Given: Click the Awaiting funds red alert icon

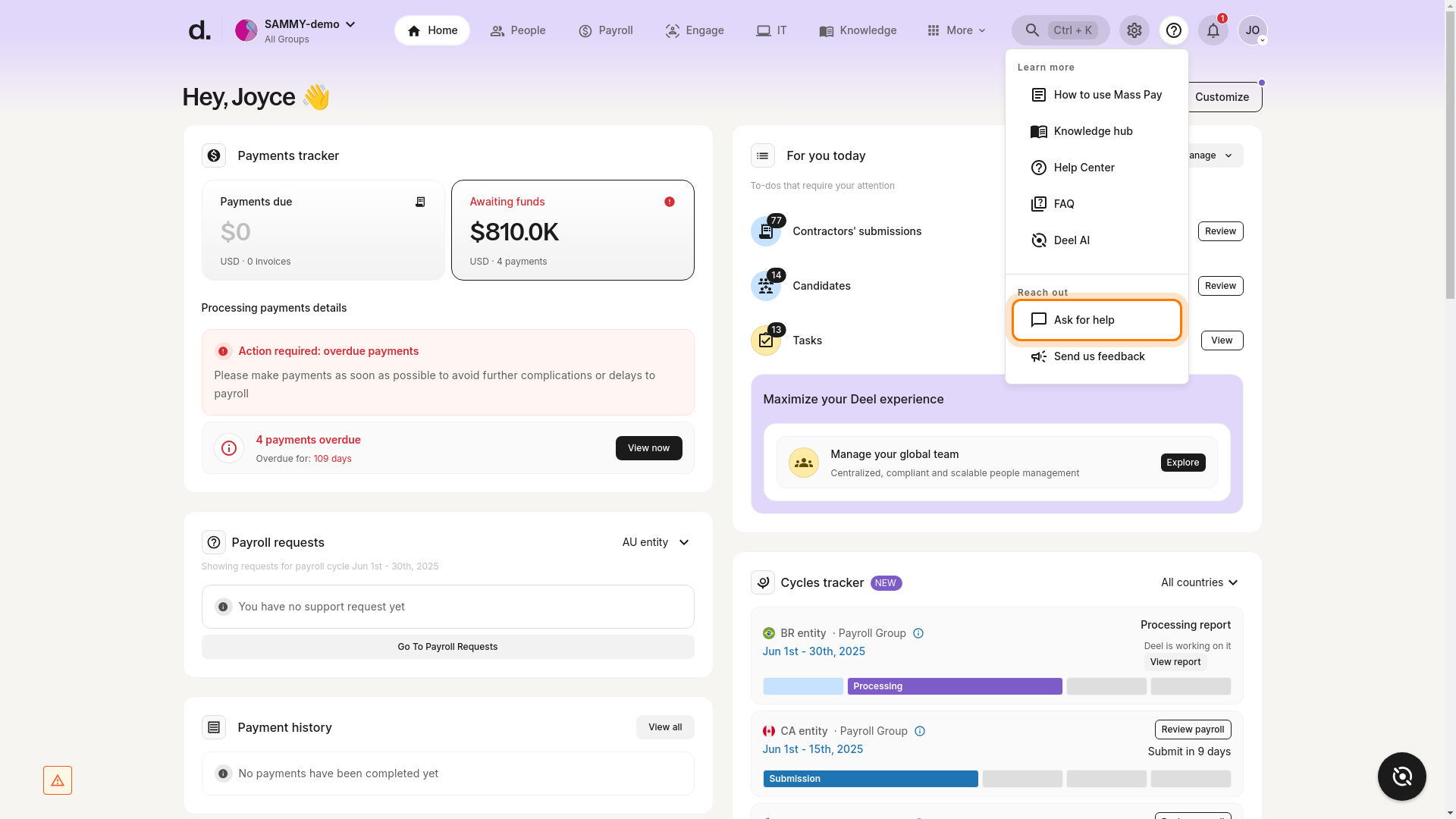Looking at the screenshot, I should coord(670,202).
